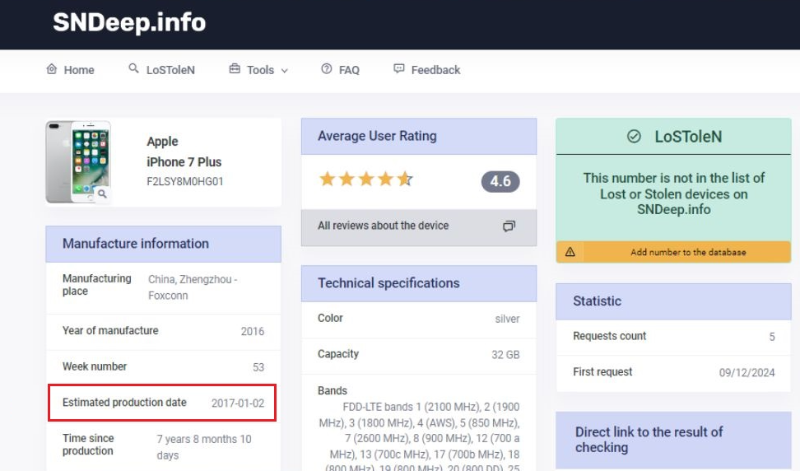
Task: Click the Technical specifications header
Action: [x=419, y=283]
